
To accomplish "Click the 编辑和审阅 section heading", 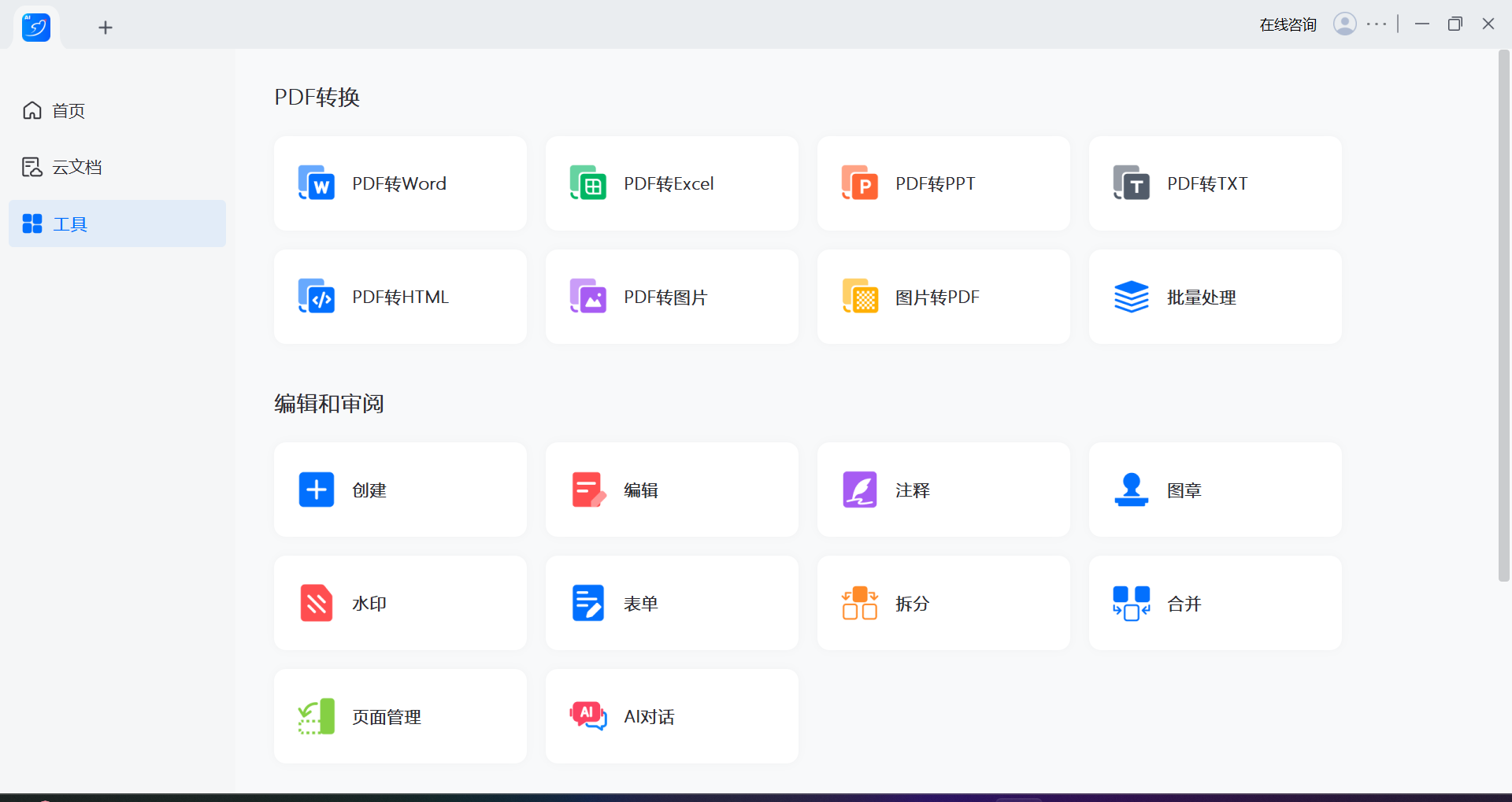I will click(329, 403).
